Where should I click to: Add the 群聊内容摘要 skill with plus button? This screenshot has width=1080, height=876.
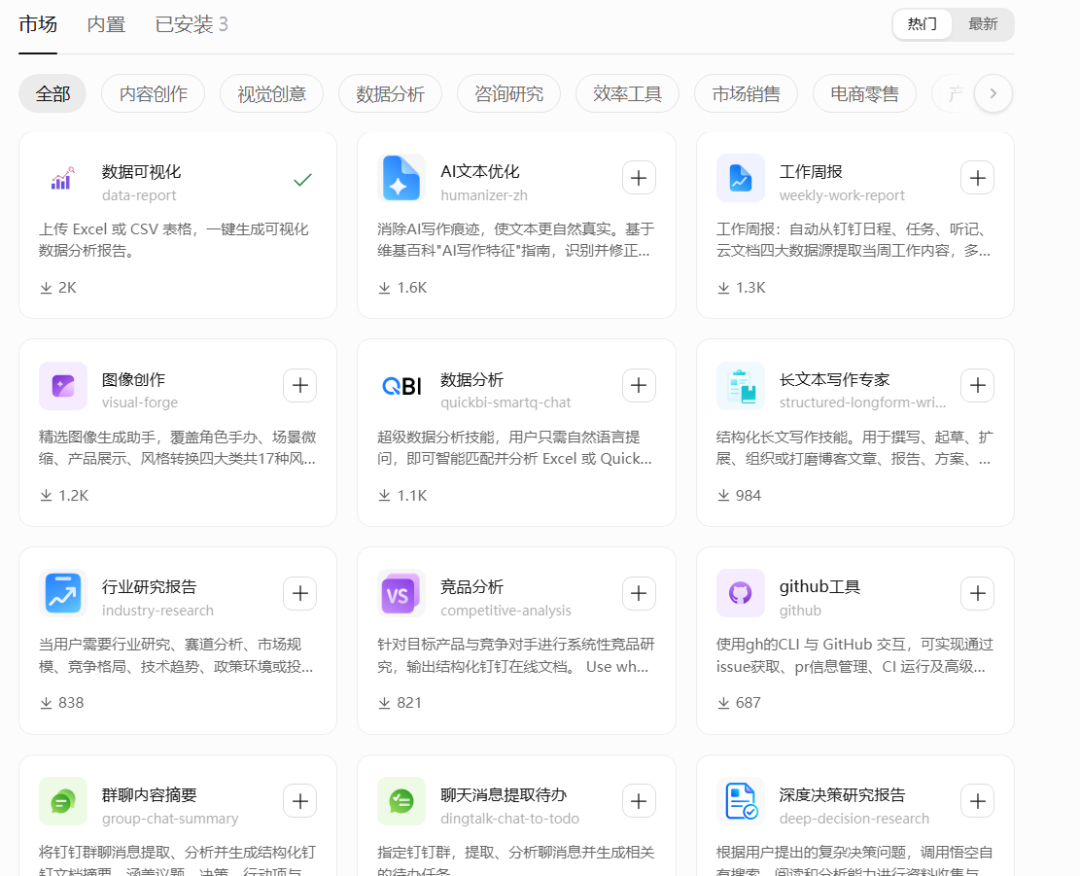pyautogui.click(x=300, y=801)
